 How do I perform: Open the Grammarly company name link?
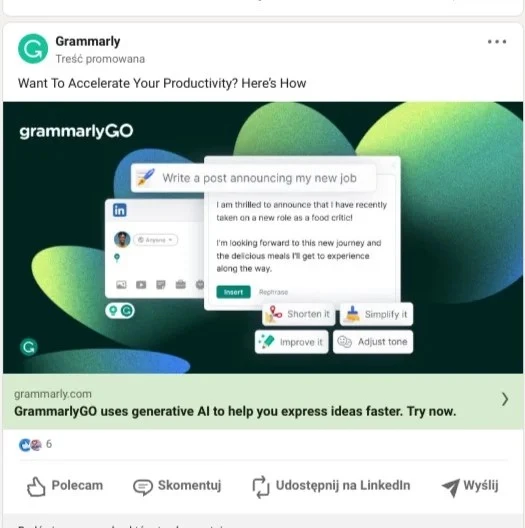click(88, 41)
